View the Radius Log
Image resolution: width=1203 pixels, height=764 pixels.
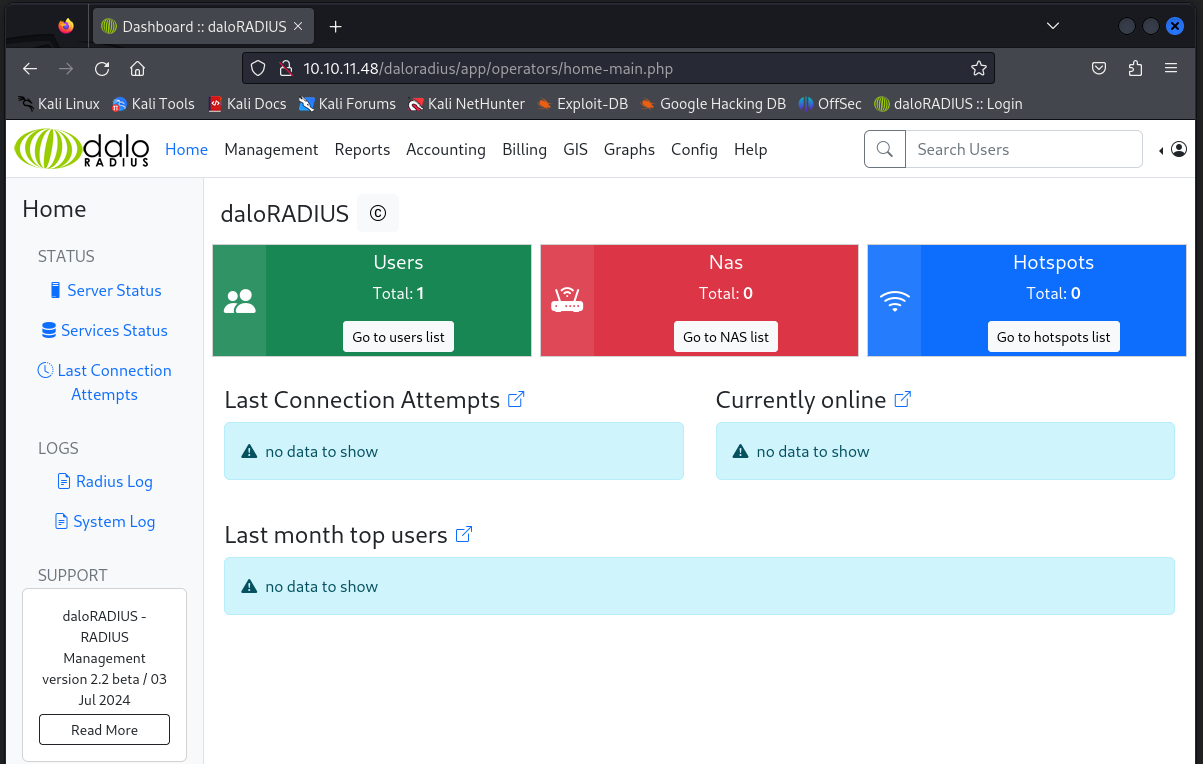click(x=114, y=481)
